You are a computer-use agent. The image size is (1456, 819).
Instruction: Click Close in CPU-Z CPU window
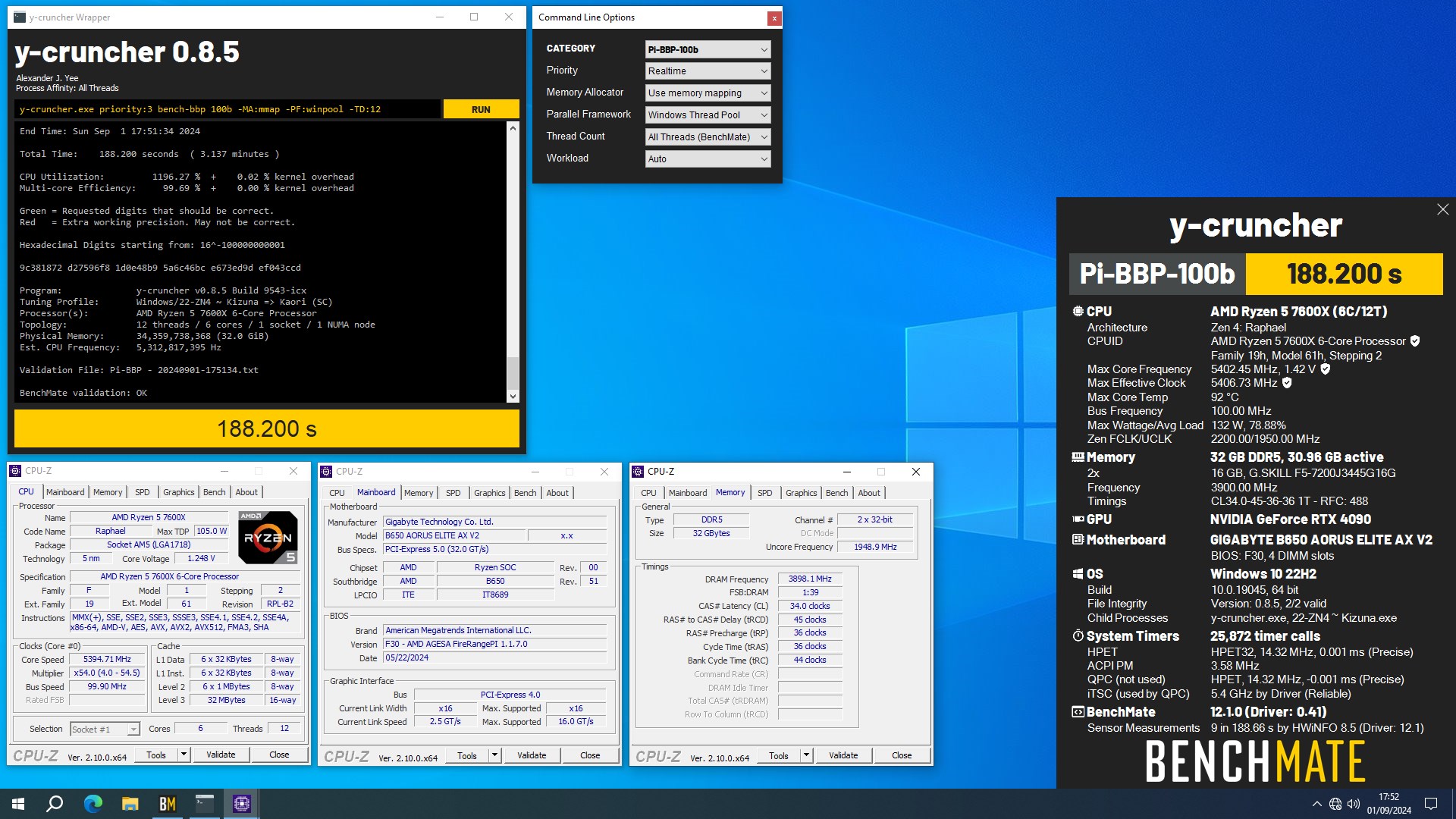279,755
